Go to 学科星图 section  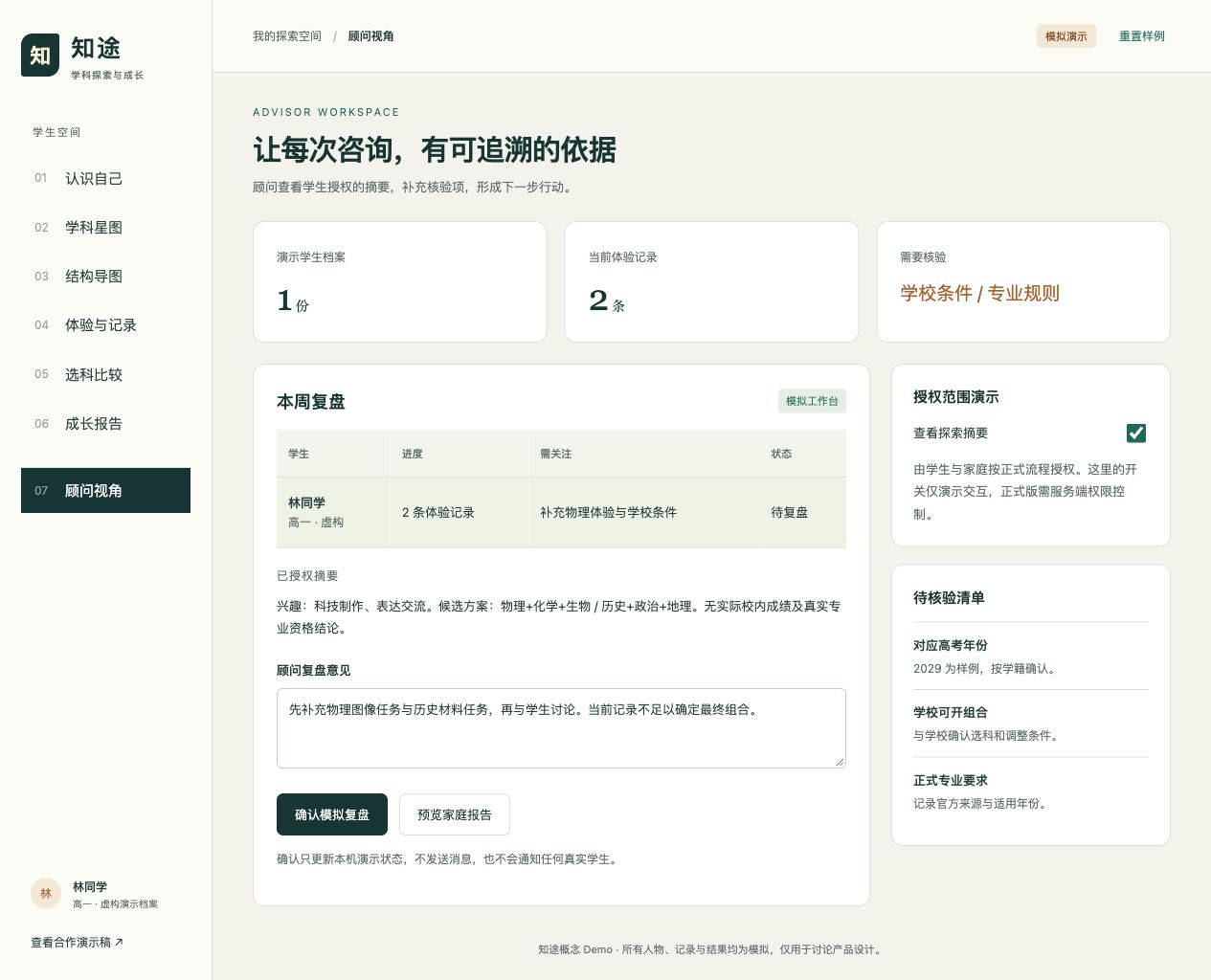tap(105, 227)
